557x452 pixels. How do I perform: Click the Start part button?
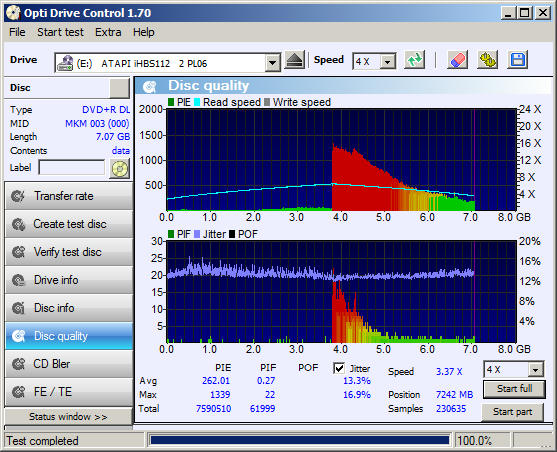(512, 412)
